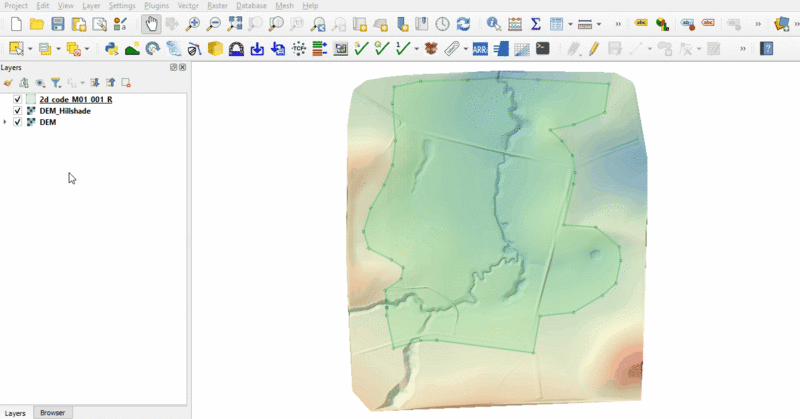Click the 2d_code_M01_001_R layer color swatch
The height and width of the screenshot is (419, 800).
pyautogui.click(x=31, y=100)
